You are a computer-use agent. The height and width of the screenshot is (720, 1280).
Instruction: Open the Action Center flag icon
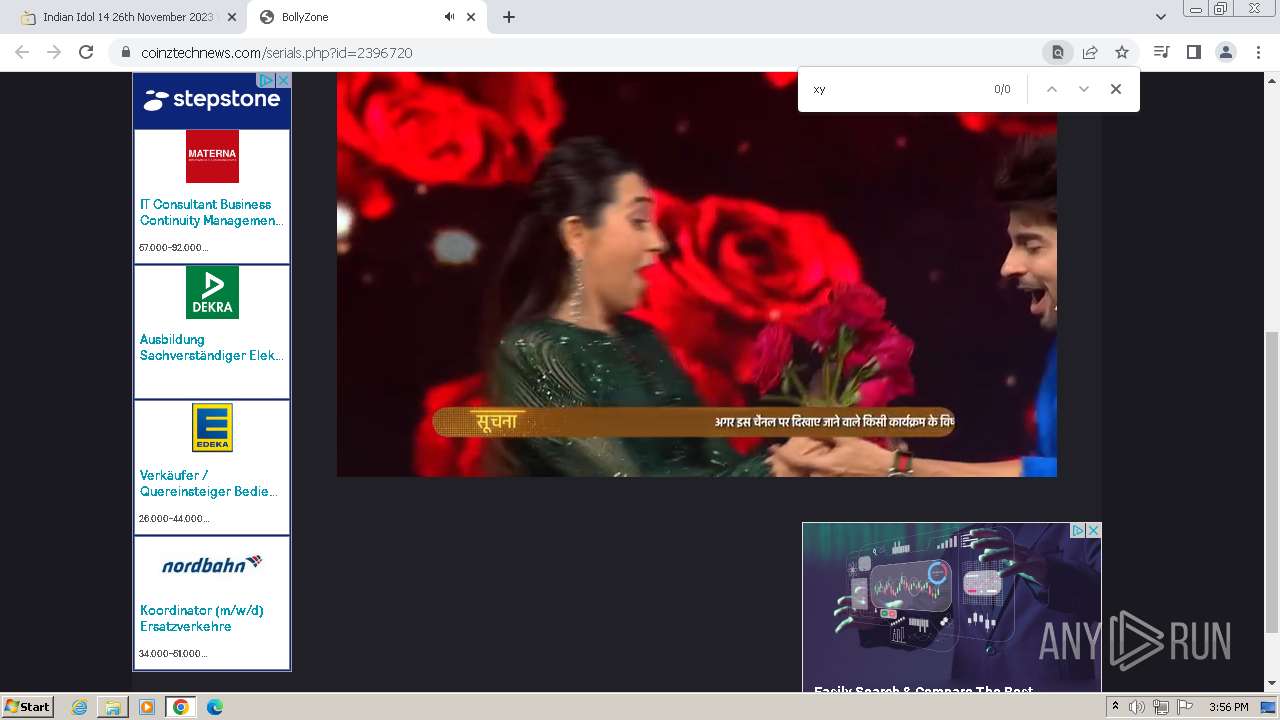click(x=1185, y=707)
